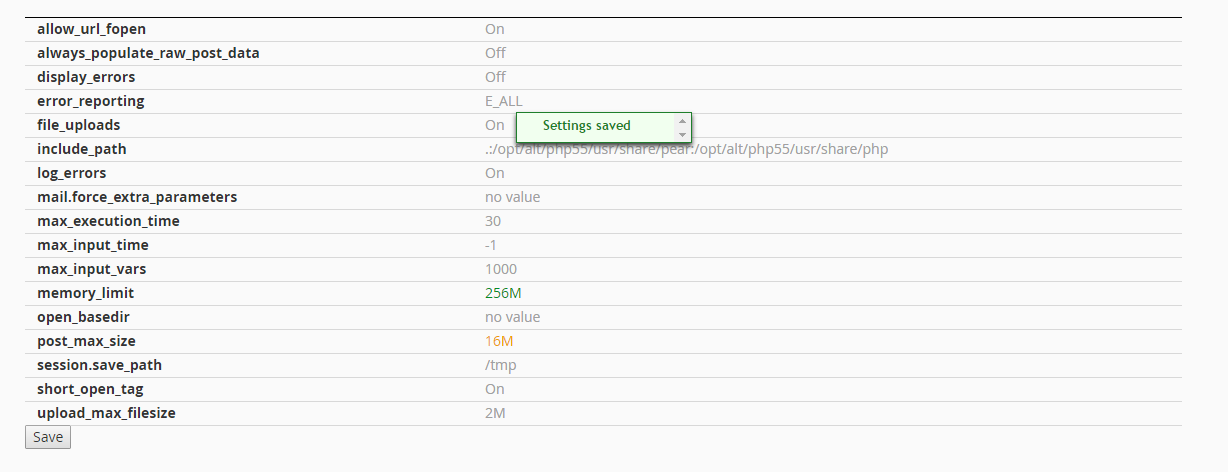Toggle the allow_url_fopen On value
The width and height of the screenshot is (1228, 472).
pyautogui.click(x=495, y=29)
